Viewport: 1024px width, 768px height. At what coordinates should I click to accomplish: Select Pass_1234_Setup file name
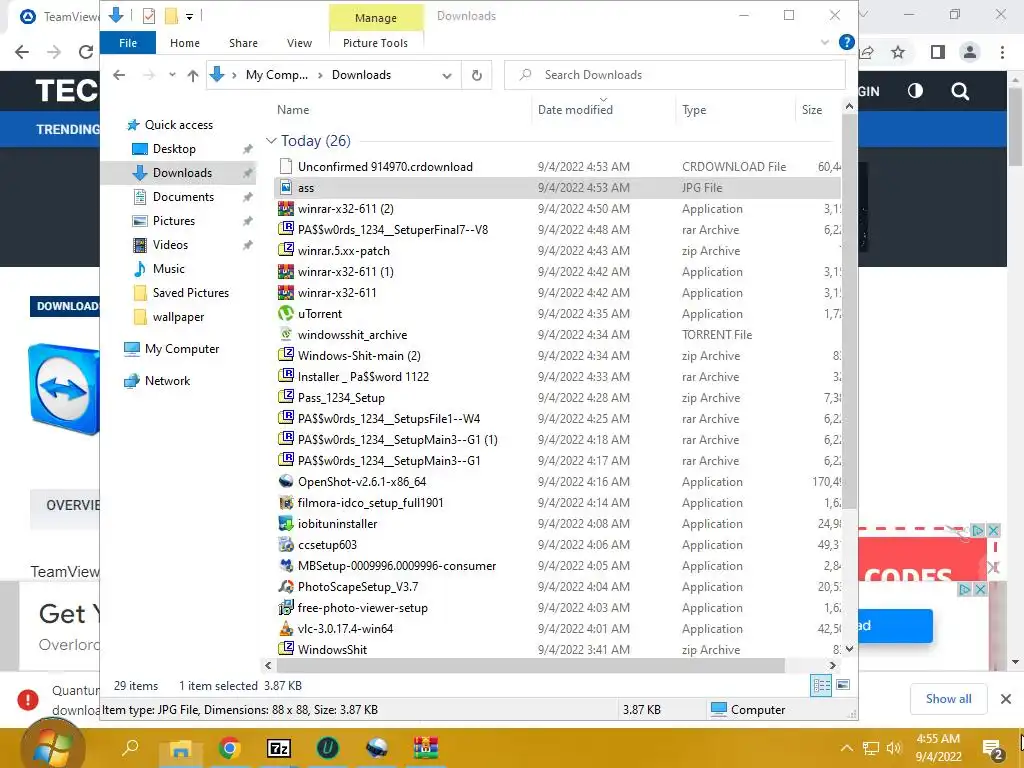pos(341,398)
